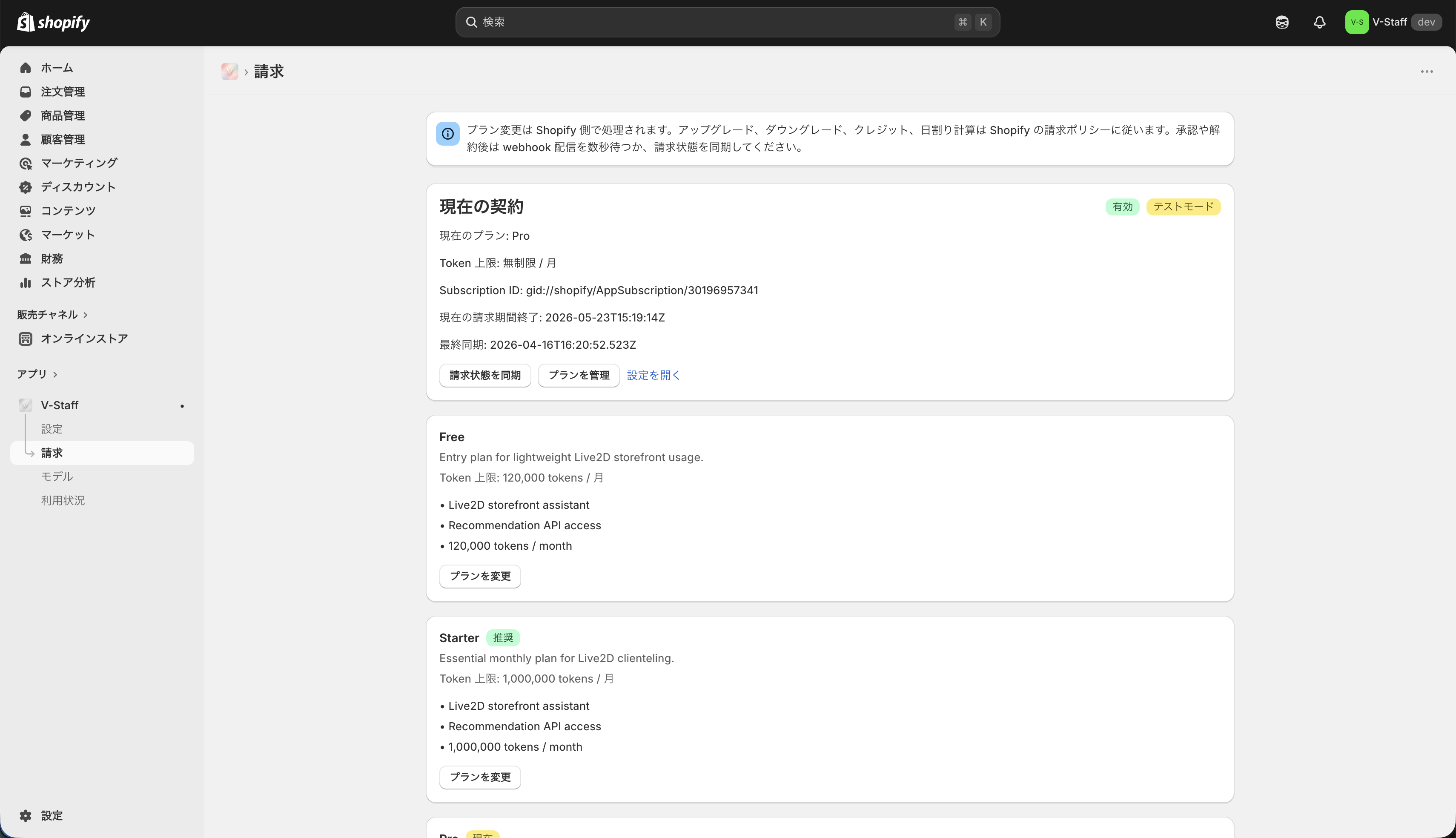
Task: Click プランを管理 button
Action: click(579, 375)
